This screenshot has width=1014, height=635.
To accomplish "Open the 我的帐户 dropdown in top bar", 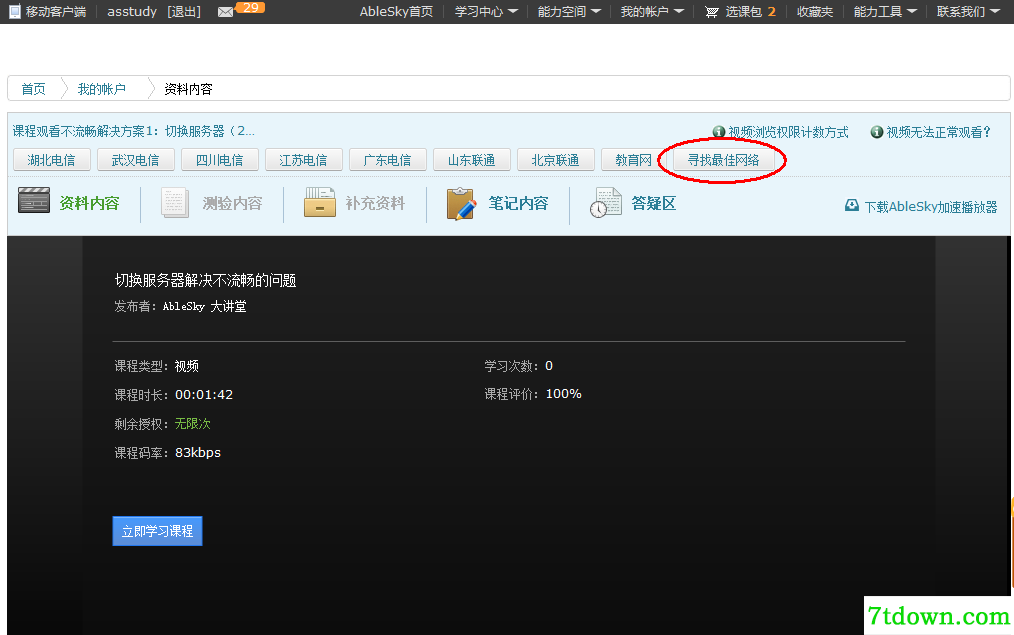I will [652, 12].
